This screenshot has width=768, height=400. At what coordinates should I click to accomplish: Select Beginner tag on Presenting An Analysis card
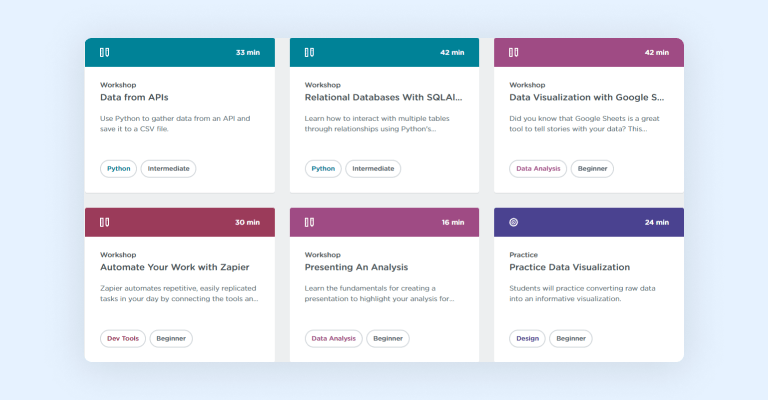[387, 338]
